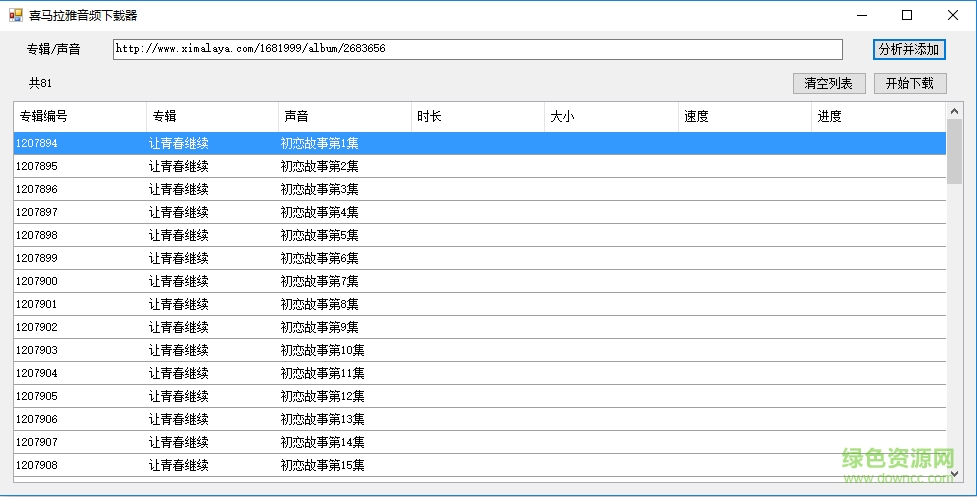
Task: Select row 初恋故事第2集
Action: click(480, 166)
